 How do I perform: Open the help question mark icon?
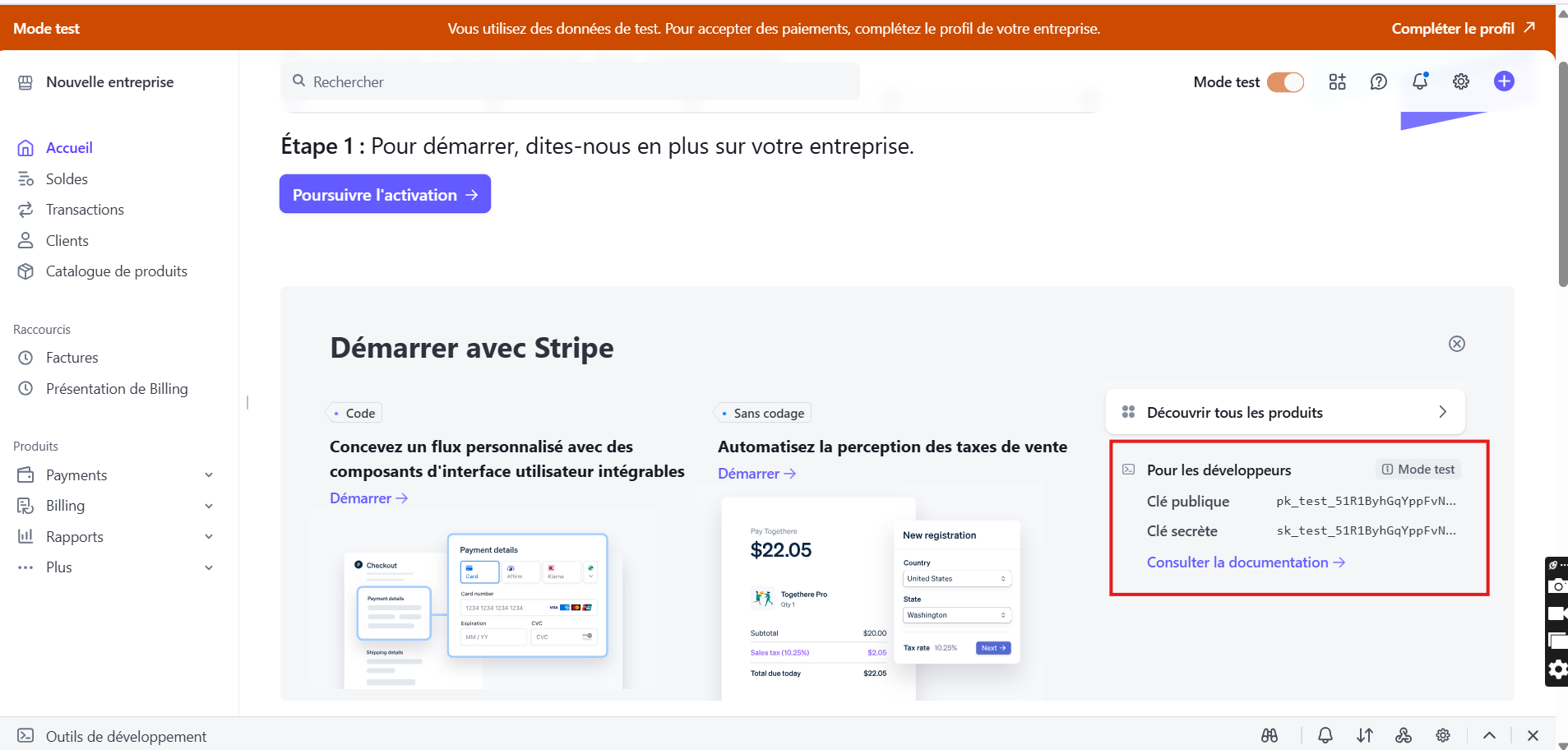click(1379, 81)
